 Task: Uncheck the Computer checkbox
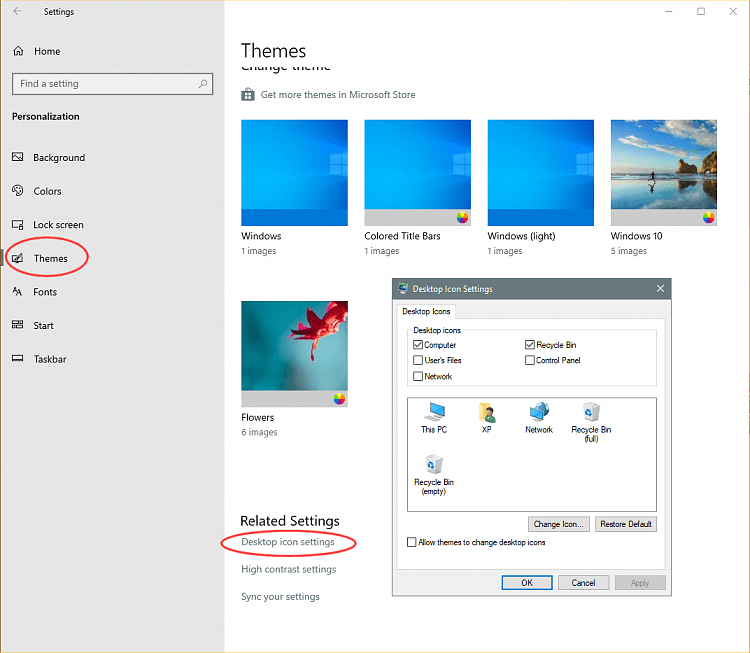(418, 344)
